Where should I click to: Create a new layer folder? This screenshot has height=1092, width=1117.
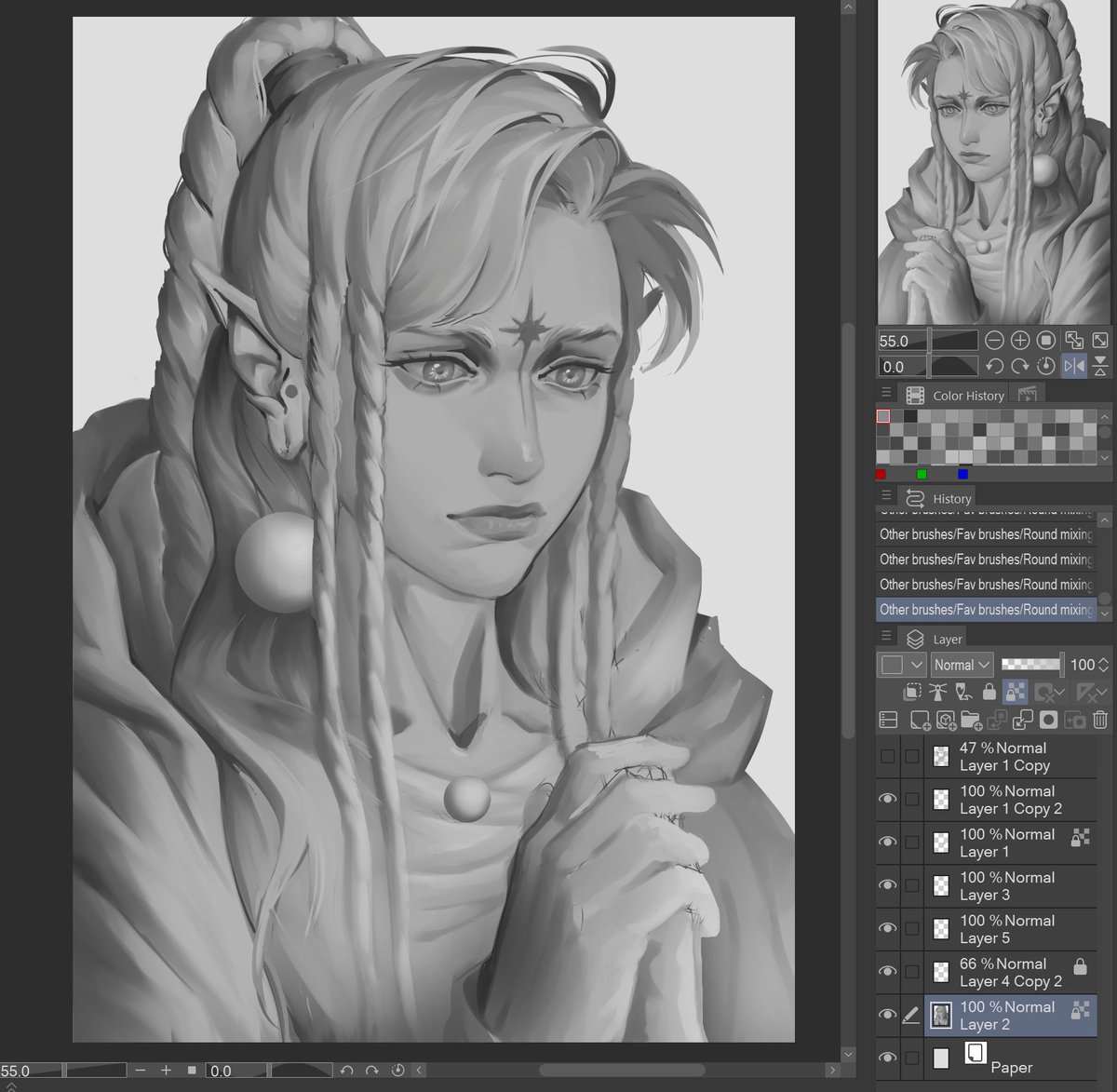pos(971,720)
